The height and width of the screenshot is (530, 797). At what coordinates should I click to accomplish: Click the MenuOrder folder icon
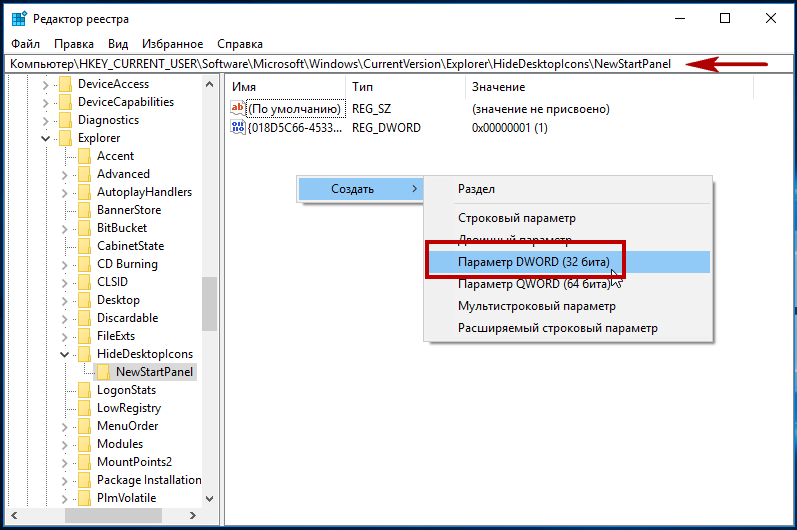click(84, 426)
